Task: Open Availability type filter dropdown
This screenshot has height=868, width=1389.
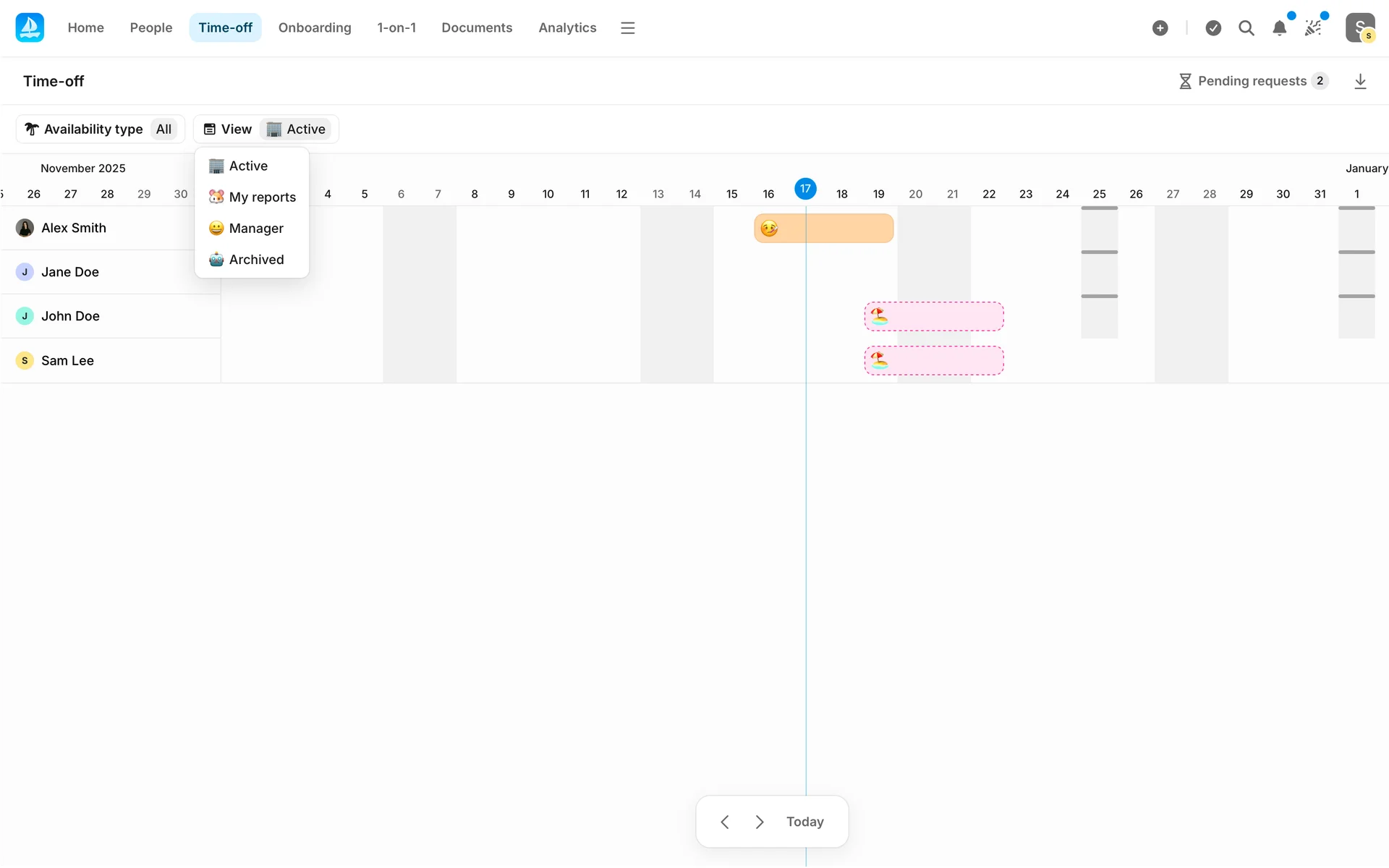Action: (x=101, y=129)
